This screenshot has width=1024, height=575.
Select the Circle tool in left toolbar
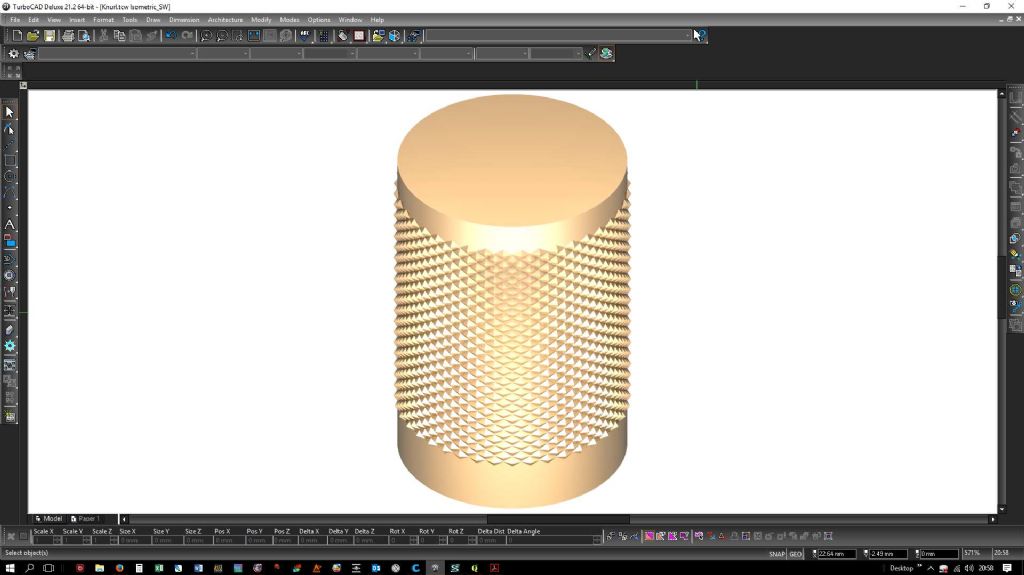(10, 176)
